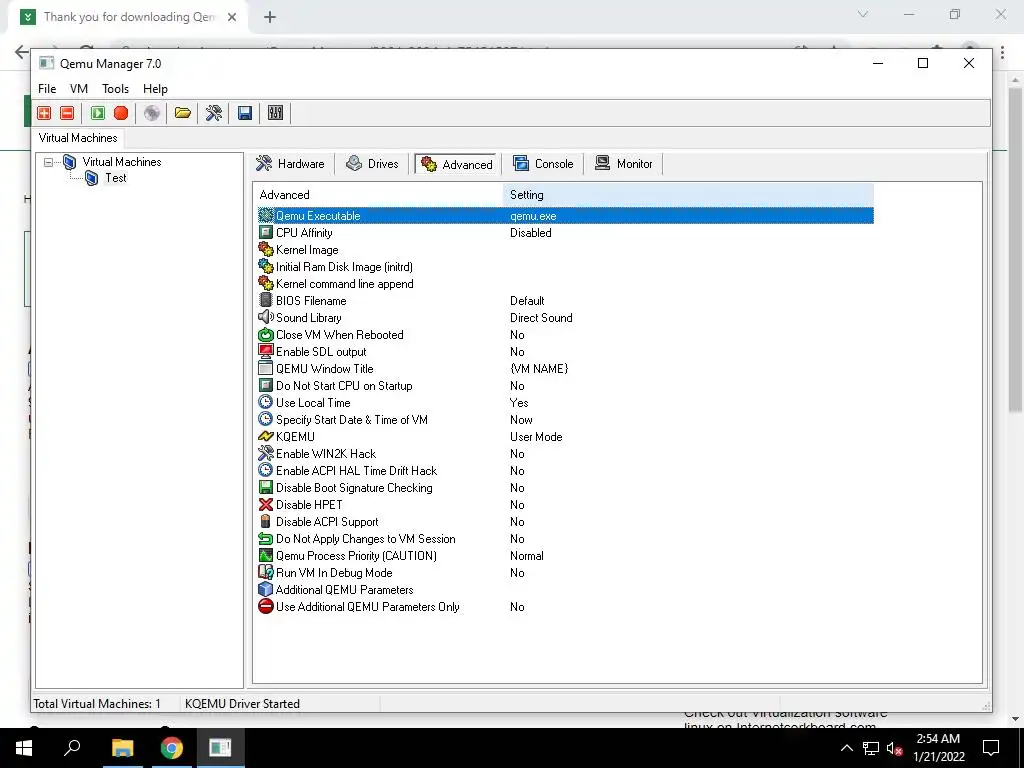Open the File menu

click(x=47, y=89)
